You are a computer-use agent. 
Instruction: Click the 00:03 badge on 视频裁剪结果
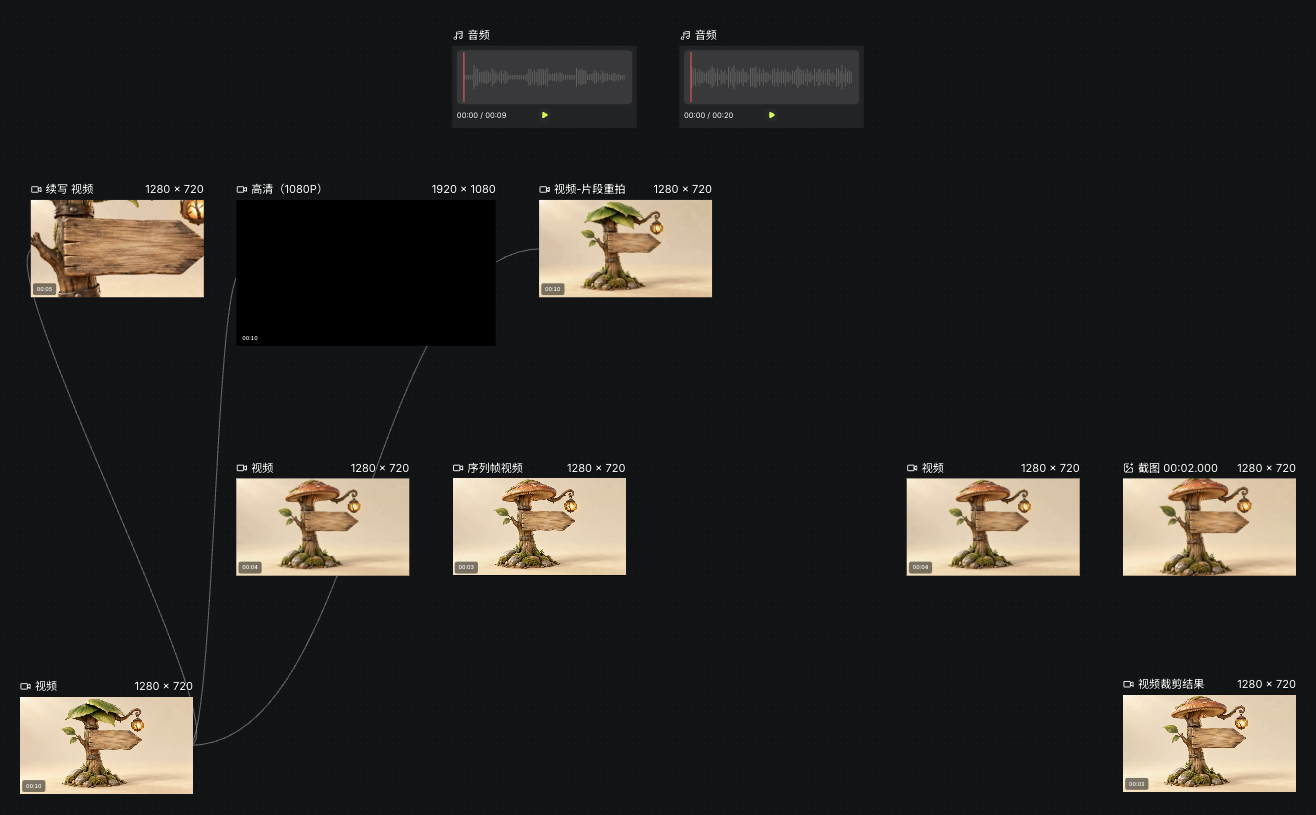1136,784
